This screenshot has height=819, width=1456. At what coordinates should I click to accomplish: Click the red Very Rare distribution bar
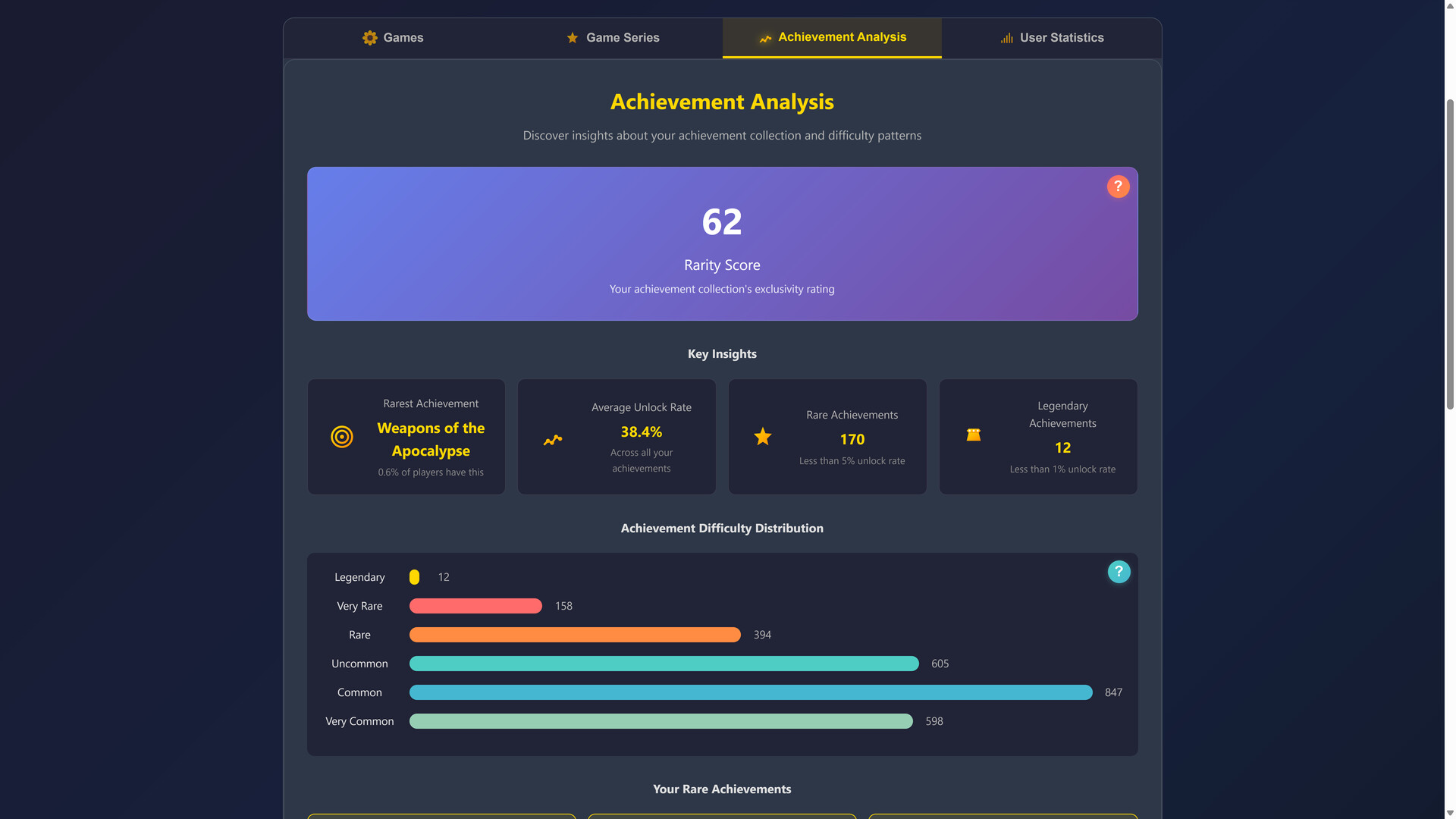pos(475,606)
